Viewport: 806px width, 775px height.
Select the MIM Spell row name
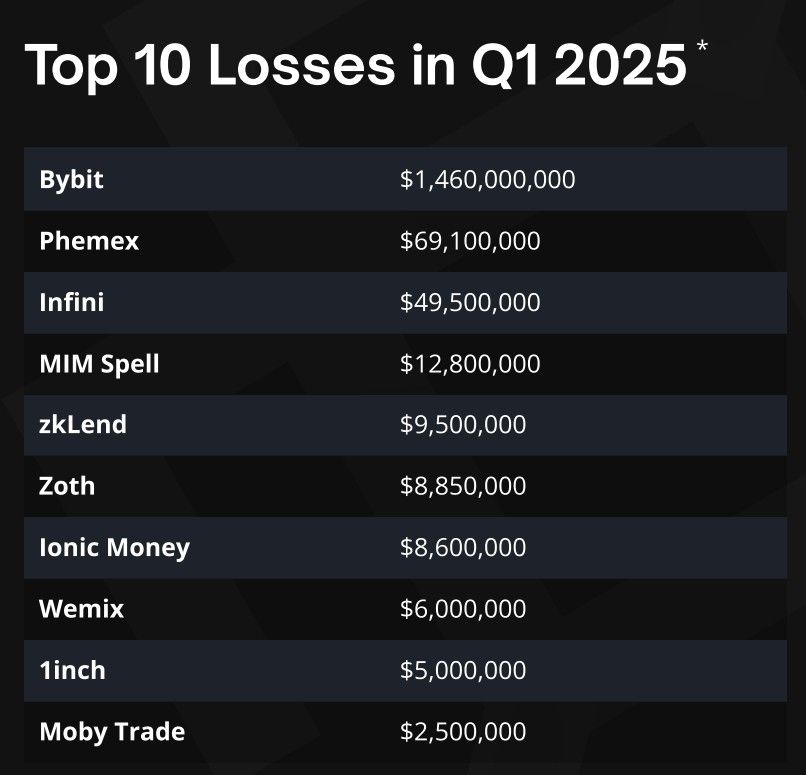(99, 363)
